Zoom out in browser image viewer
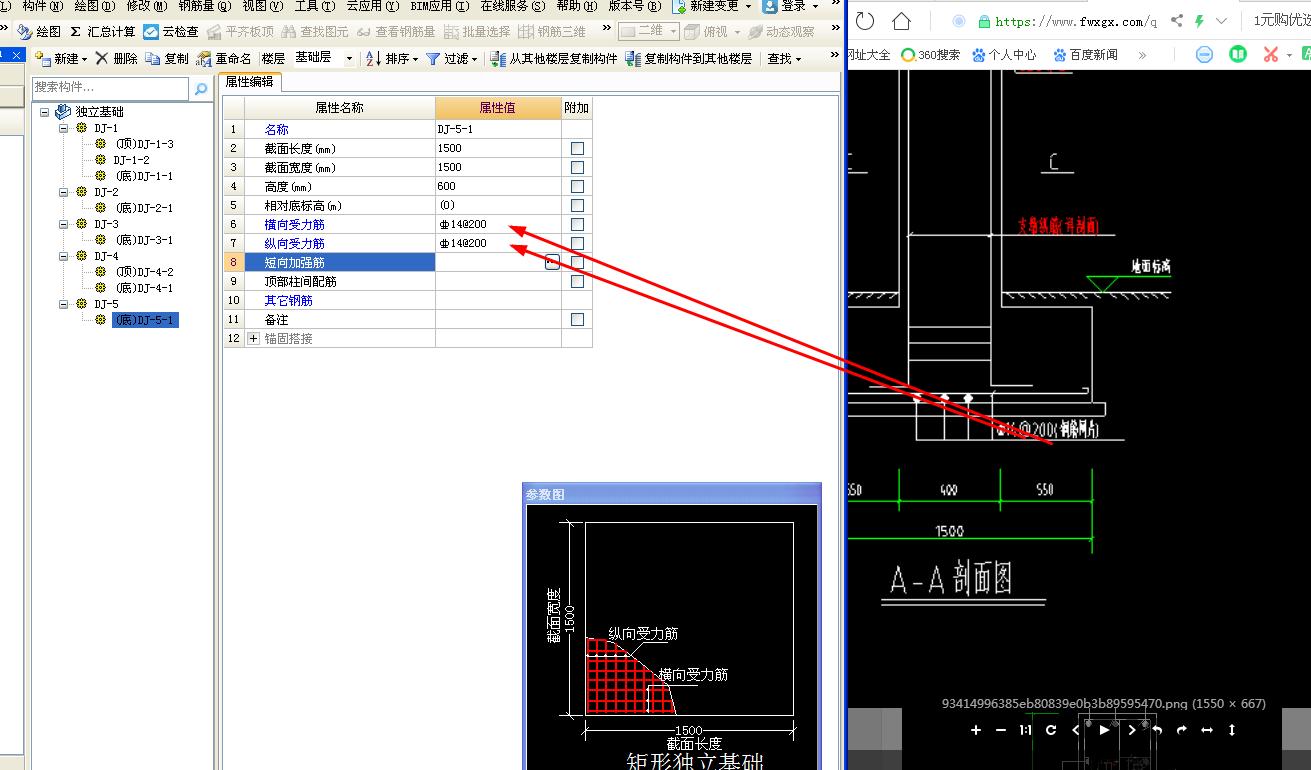 1001,730
